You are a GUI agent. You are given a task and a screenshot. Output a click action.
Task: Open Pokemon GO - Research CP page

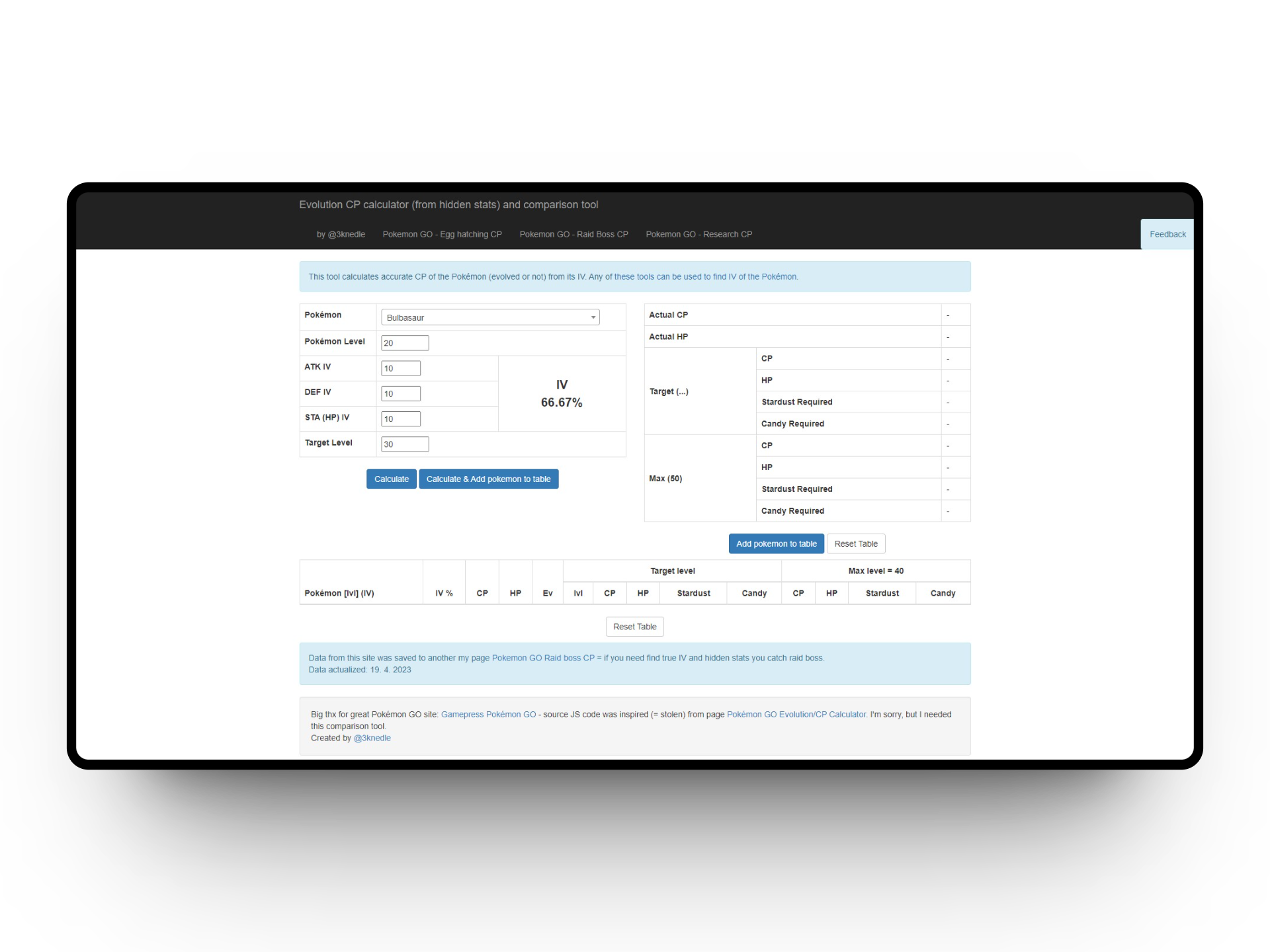698,234
